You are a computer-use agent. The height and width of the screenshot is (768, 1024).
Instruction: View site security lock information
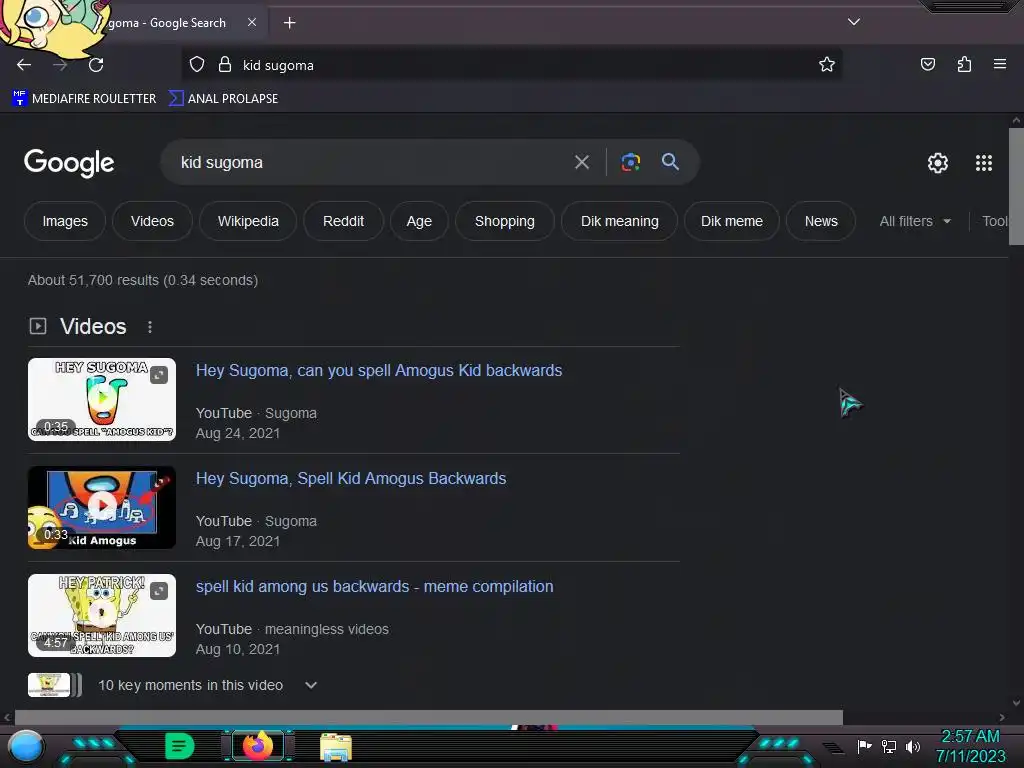tap(225, 65)
